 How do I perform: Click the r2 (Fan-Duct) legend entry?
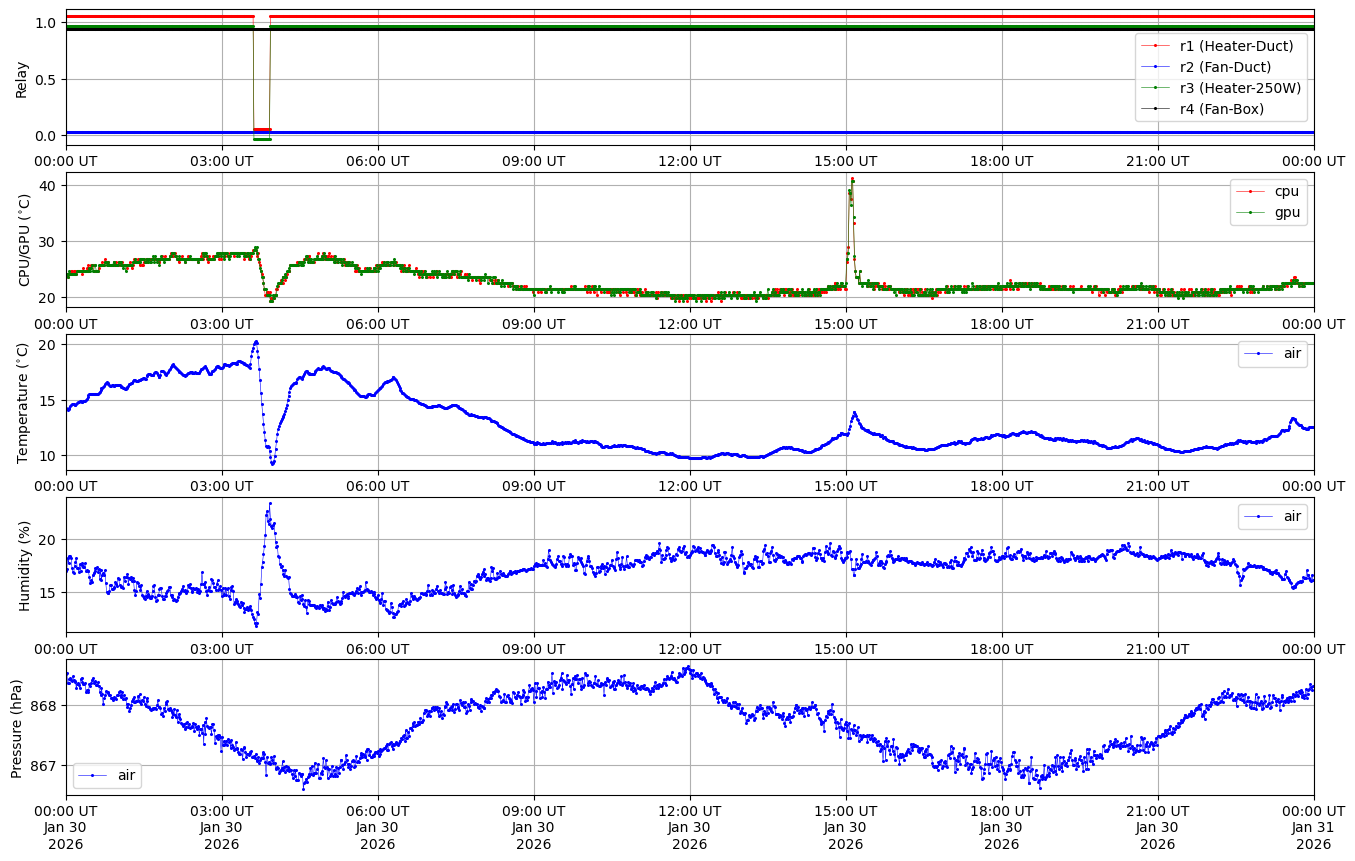point(1225,67)
